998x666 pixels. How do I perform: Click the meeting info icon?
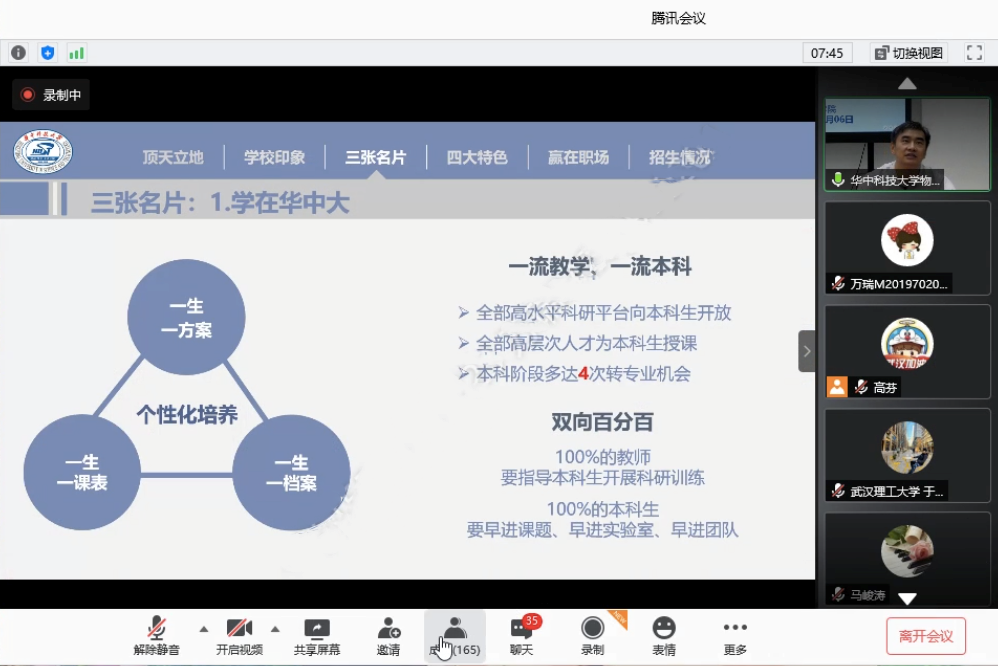[x=18, y=53]
